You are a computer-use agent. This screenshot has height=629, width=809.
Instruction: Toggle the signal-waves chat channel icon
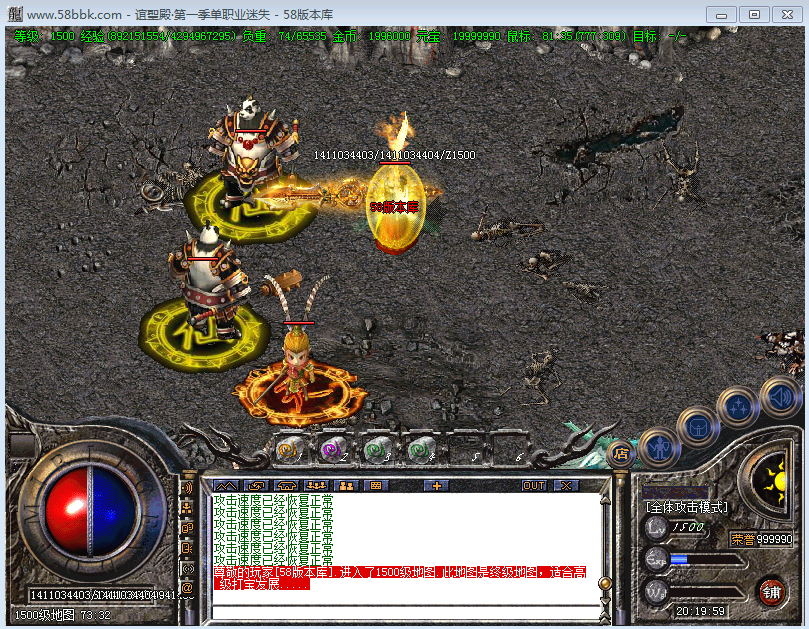[x=188, y=568]
